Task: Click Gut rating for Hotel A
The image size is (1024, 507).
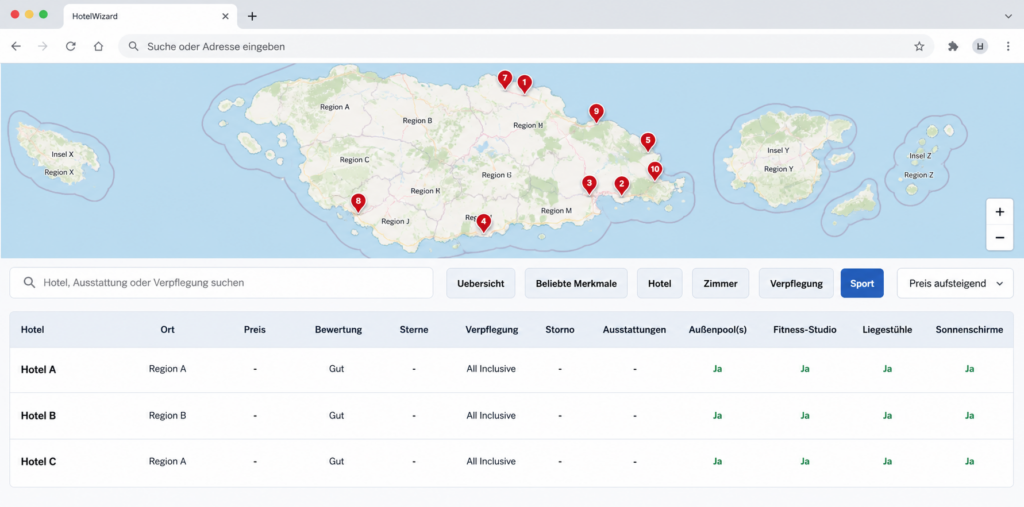Action: [336, 369]
